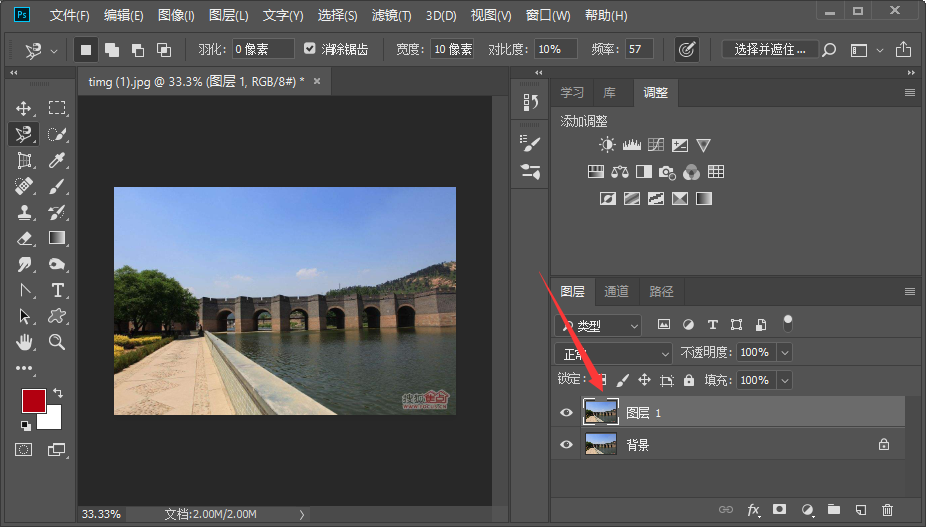Viewport: 926px width, 527px height.
Task: Enable Add to selection mode
Action: point(112,50)
